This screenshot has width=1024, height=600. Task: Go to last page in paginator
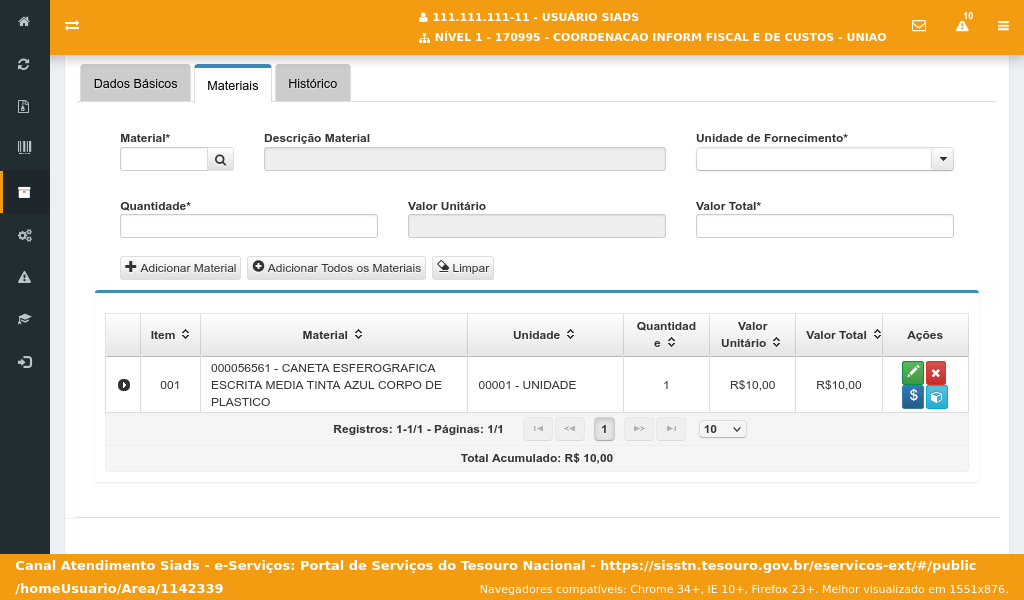tap(671, 429)
